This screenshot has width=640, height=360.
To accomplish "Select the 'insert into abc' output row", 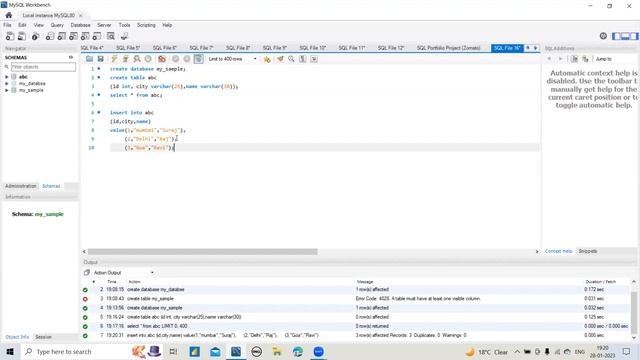I will pos(355,336).
